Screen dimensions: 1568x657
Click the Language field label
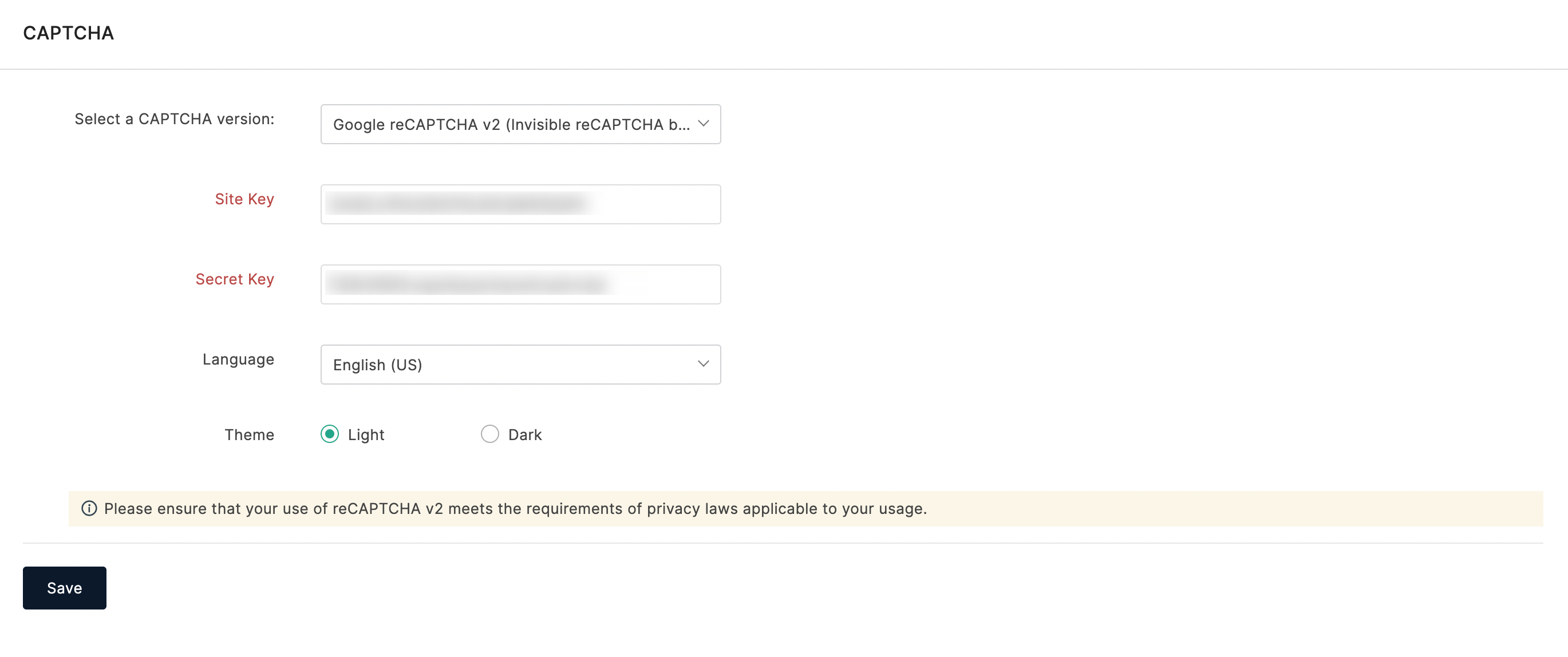point(238,359)
